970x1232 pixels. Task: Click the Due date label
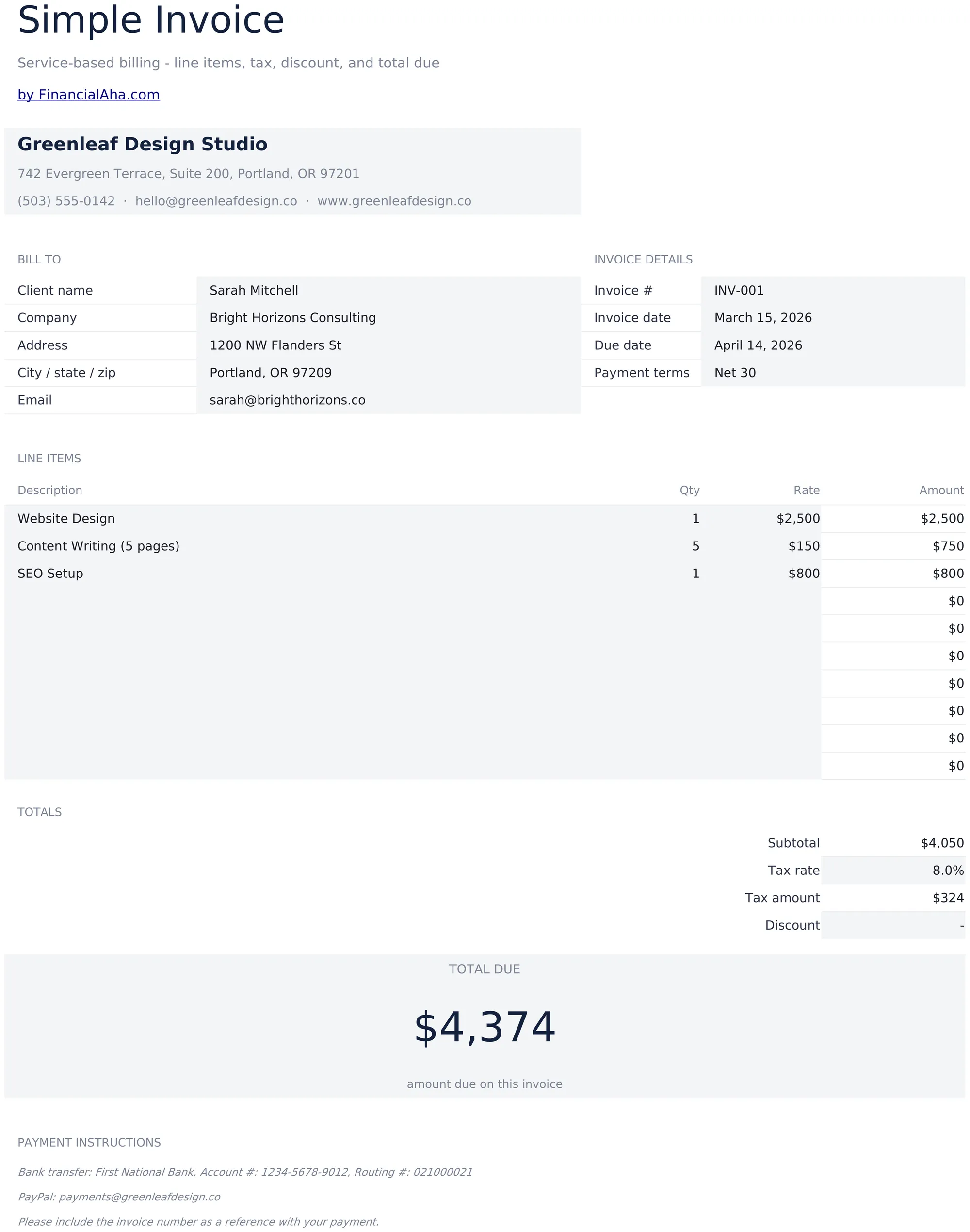pos(622,345)
